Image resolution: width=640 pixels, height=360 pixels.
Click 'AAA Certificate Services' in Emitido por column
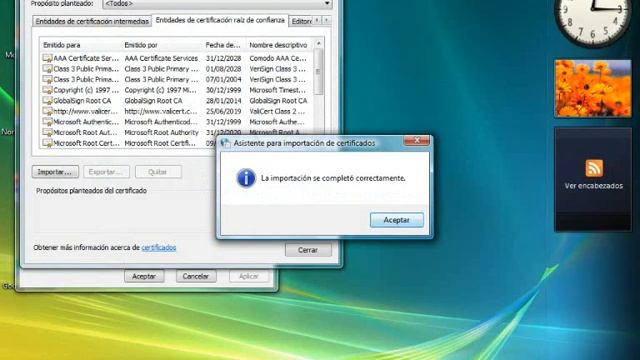[x=161, y=58]
